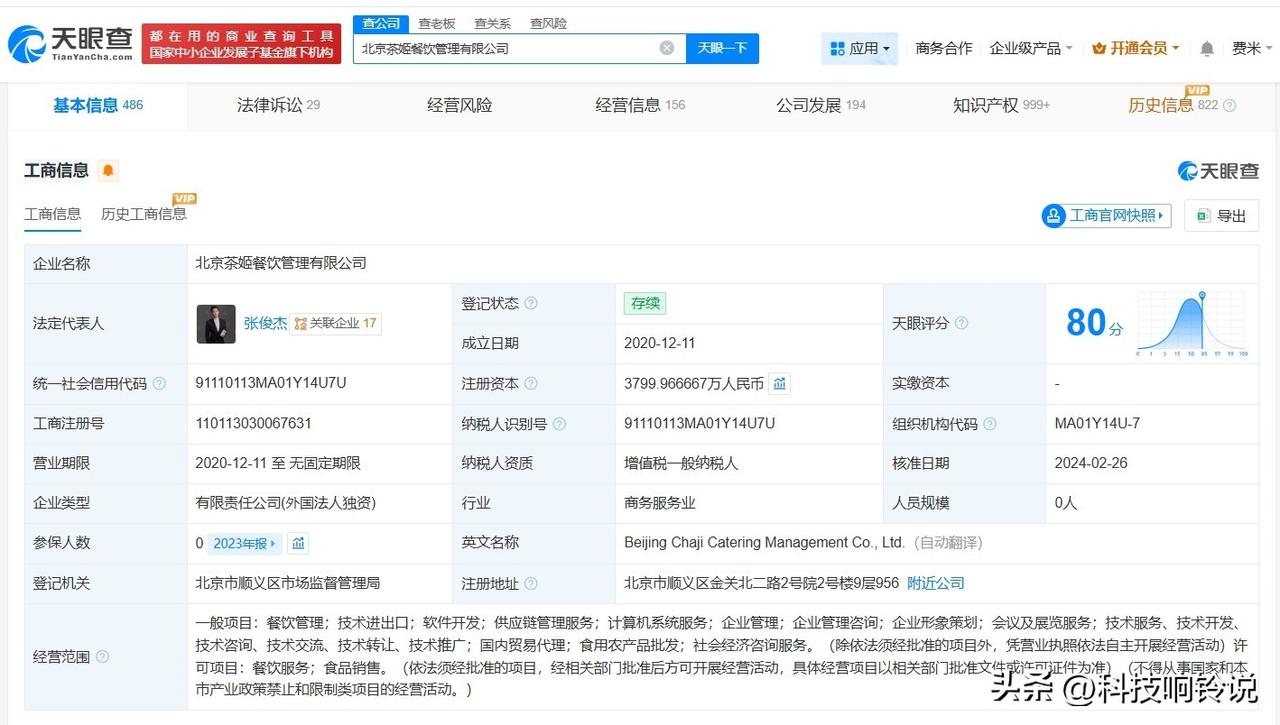
Task: Select the 查关系 search mode tab
Action: [x=492, y=23]
